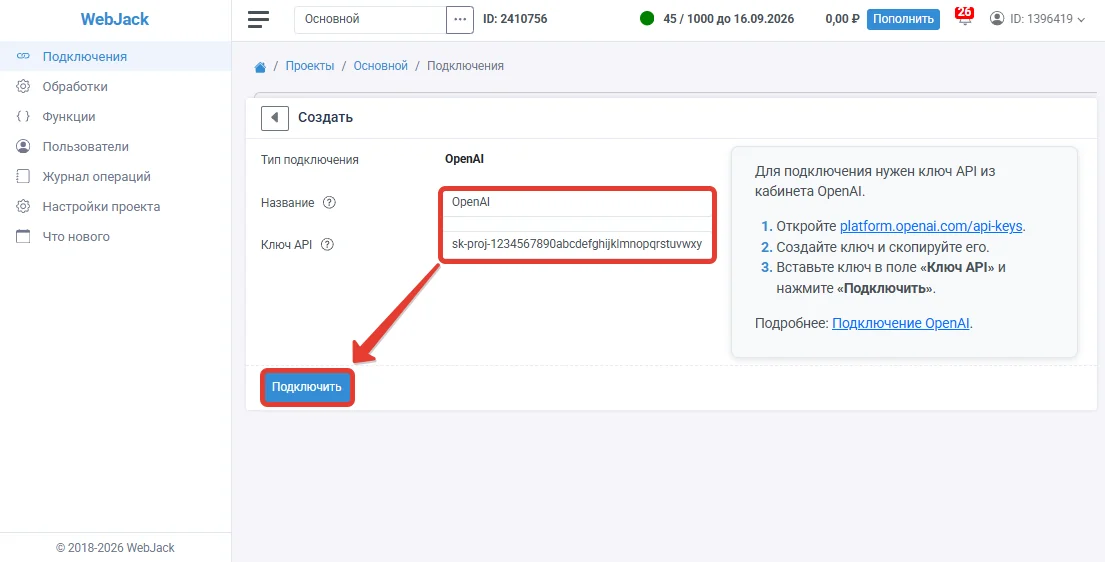Click the gear icon beside Обработки
This screenshot has width=1105, height=562.
pos(23,87)
